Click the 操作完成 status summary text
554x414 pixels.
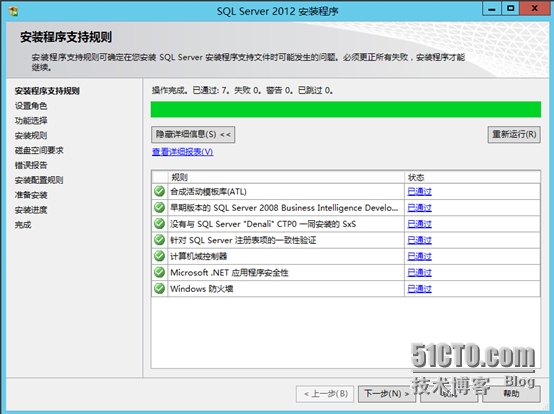click(x=242, y=90)
